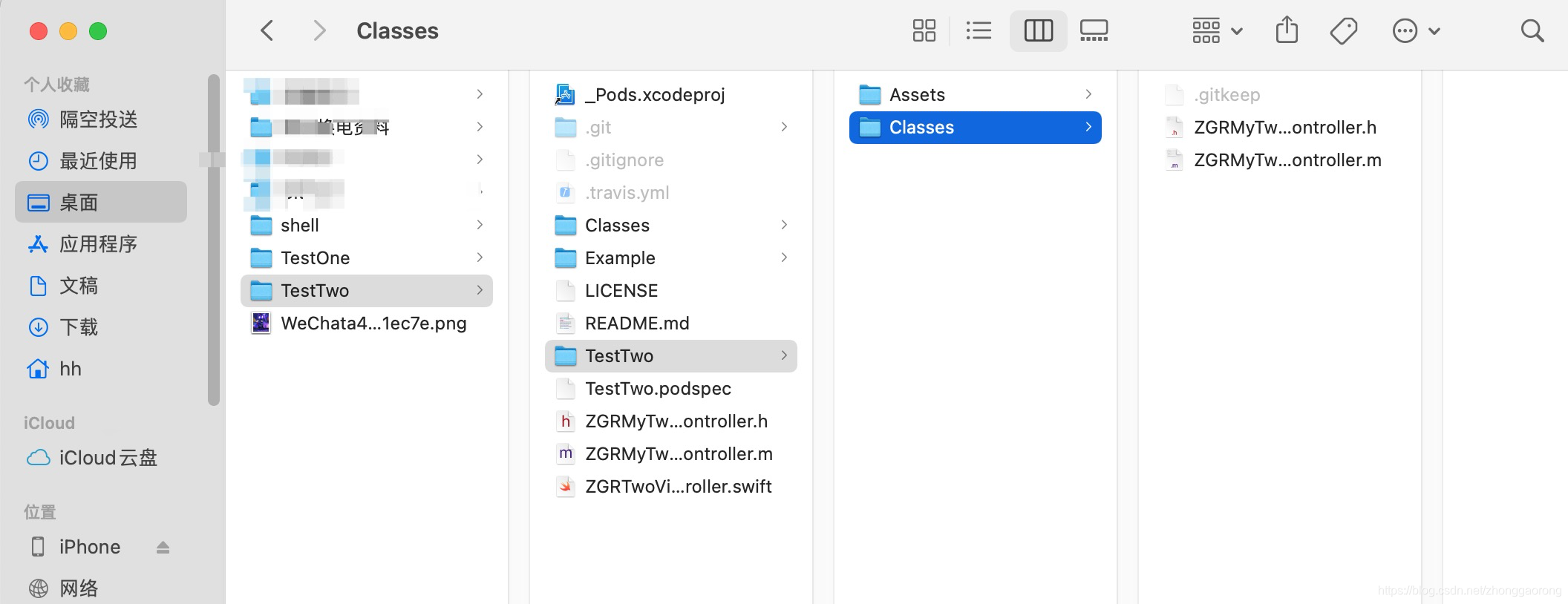
Task: Select the LICENSE file
Action: click(x=671, y=291)
